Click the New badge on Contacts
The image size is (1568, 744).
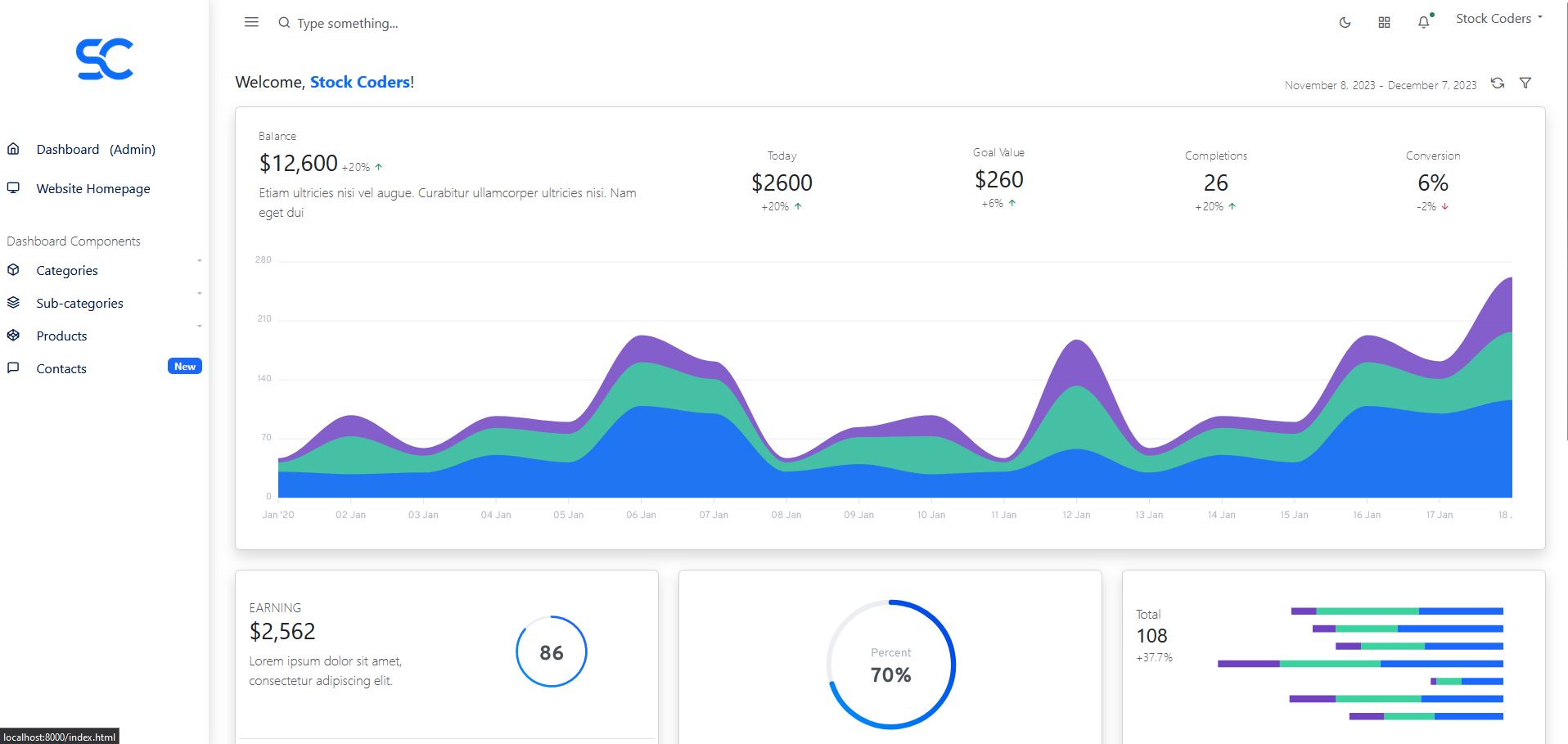[x=184, y=366]
